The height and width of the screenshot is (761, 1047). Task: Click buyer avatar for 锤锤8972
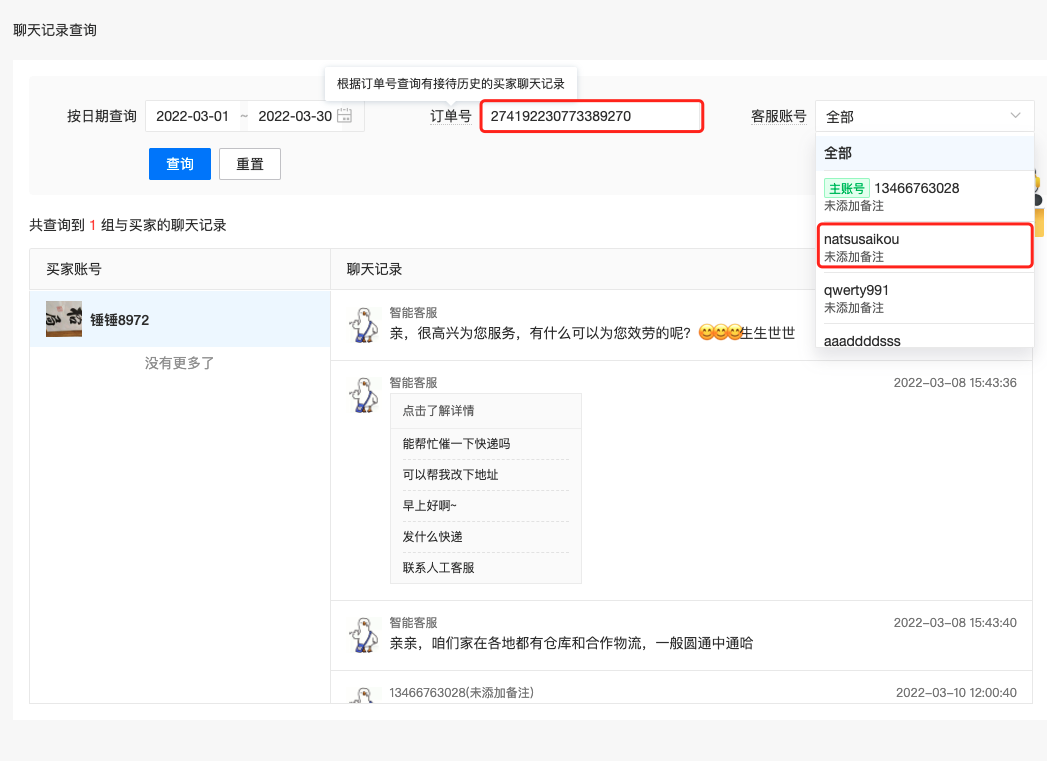[64, 320]
